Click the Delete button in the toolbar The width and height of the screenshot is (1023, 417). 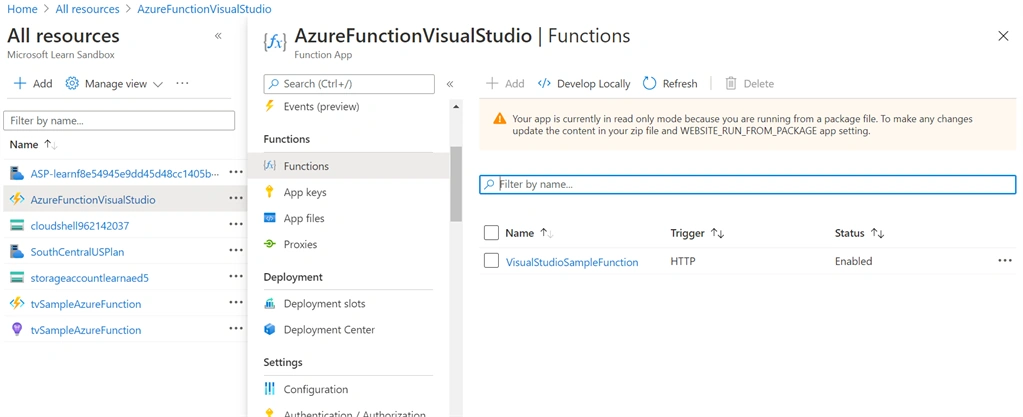pyautogui.click(x=750, y=84)
